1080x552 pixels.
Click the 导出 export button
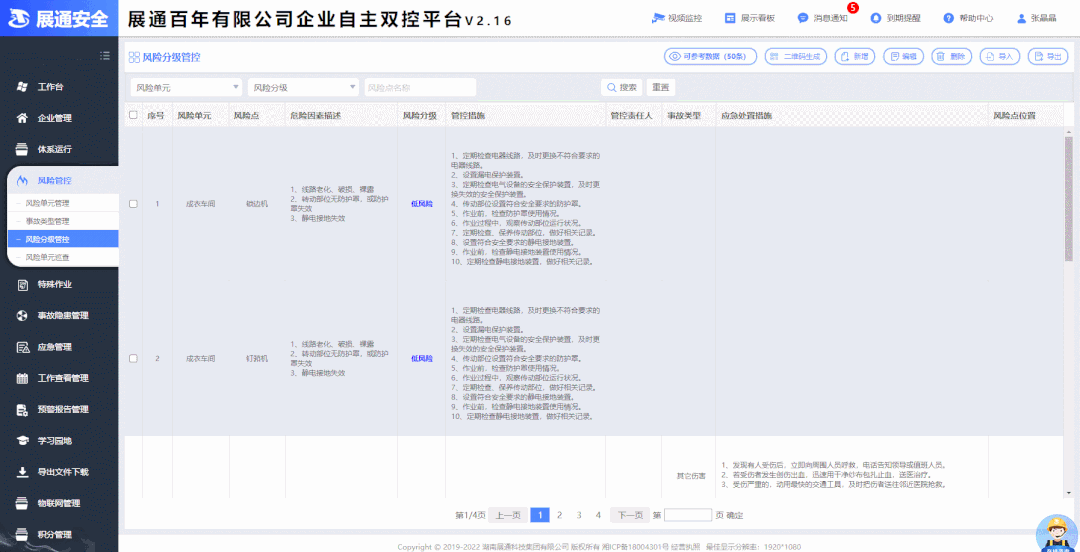[x=1048, y=57]
